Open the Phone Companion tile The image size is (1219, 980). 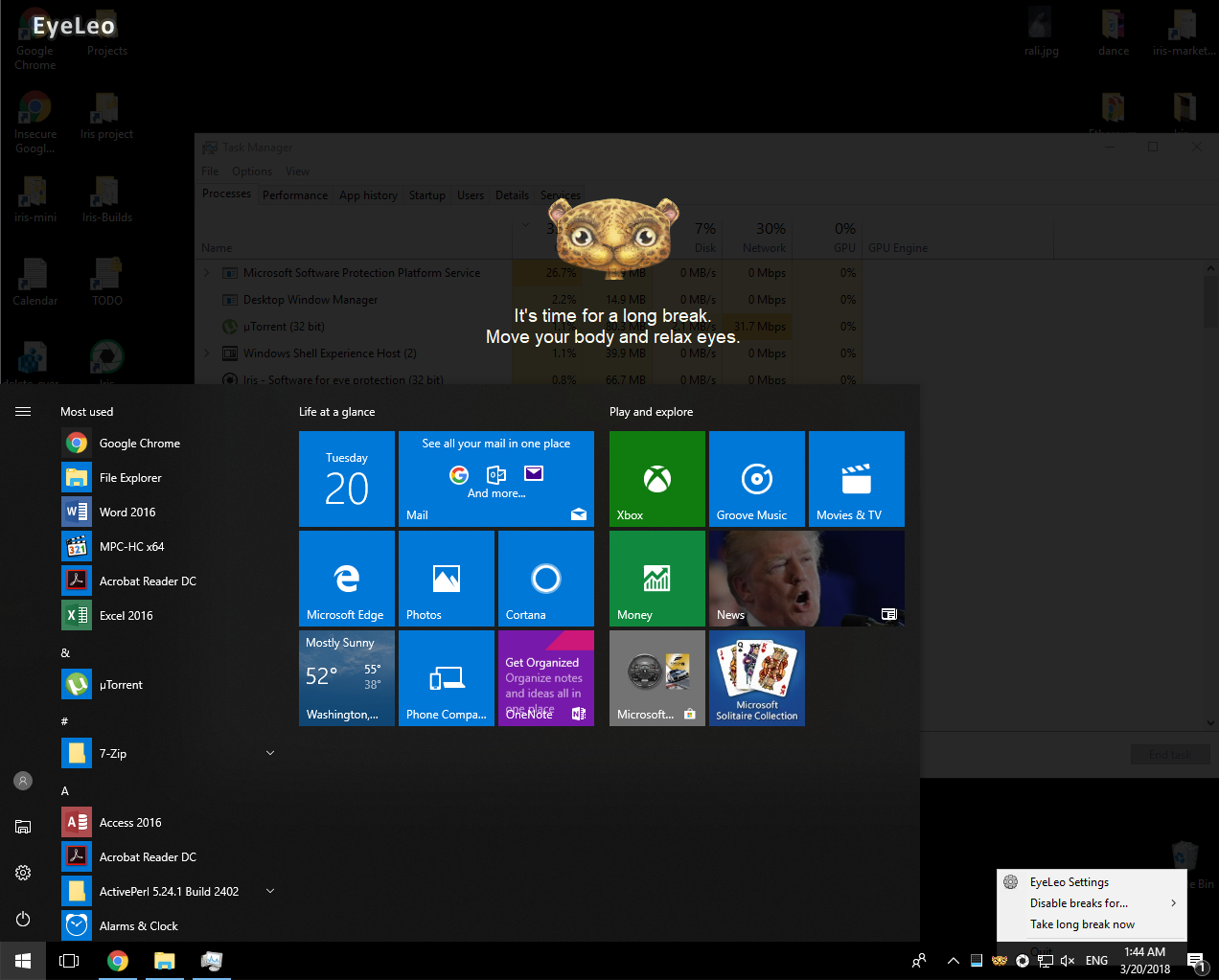[447, 678]
